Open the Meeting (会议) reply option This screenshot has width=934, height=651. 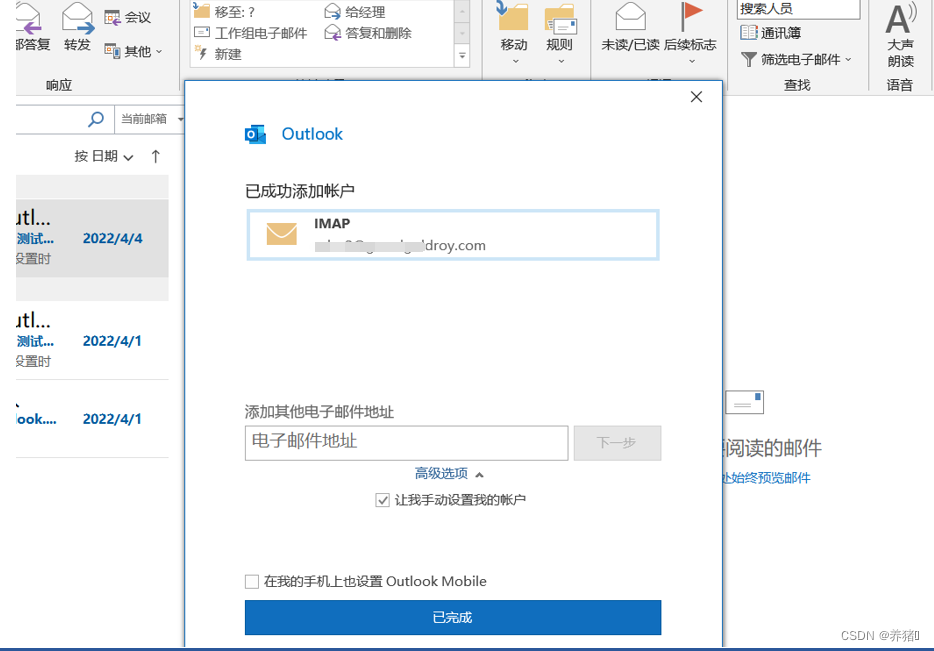click(x=127, y=18)
